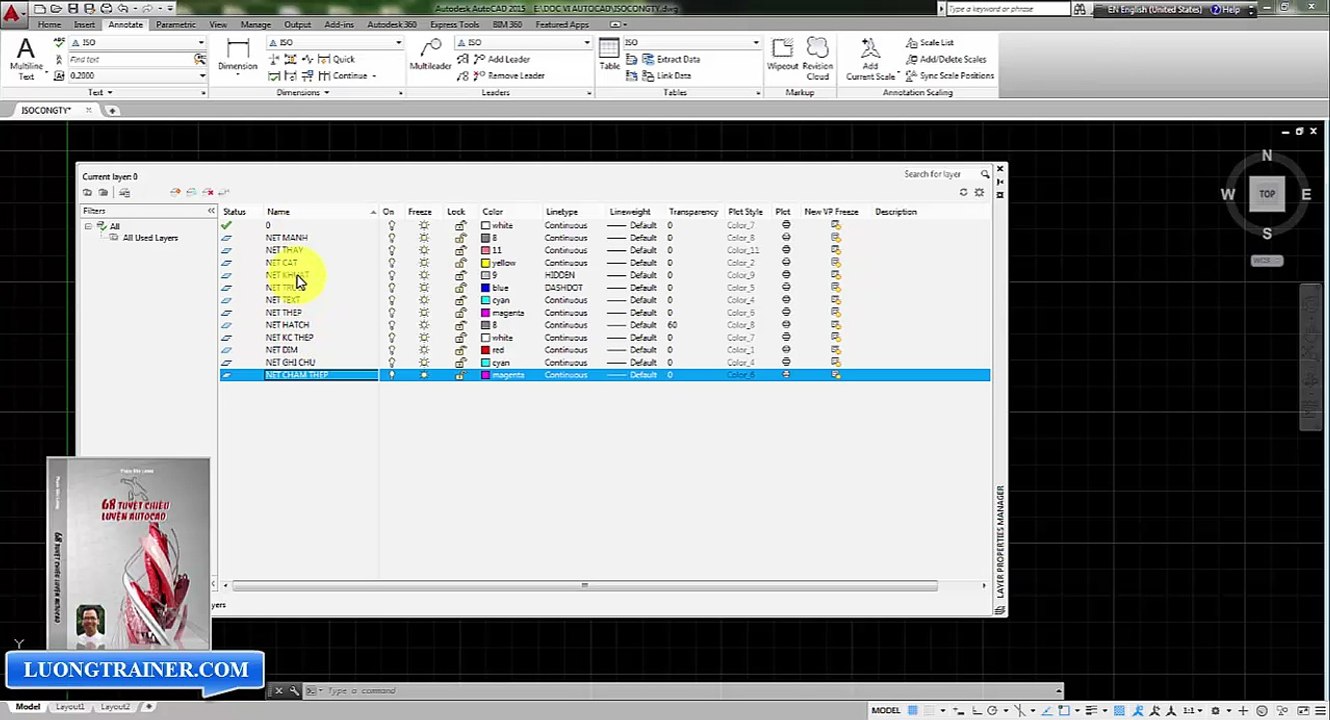Toggle the On bulb for NET THEP
Image resolution: width=1330 pixels, height=720 pixels.
(391, 313)
